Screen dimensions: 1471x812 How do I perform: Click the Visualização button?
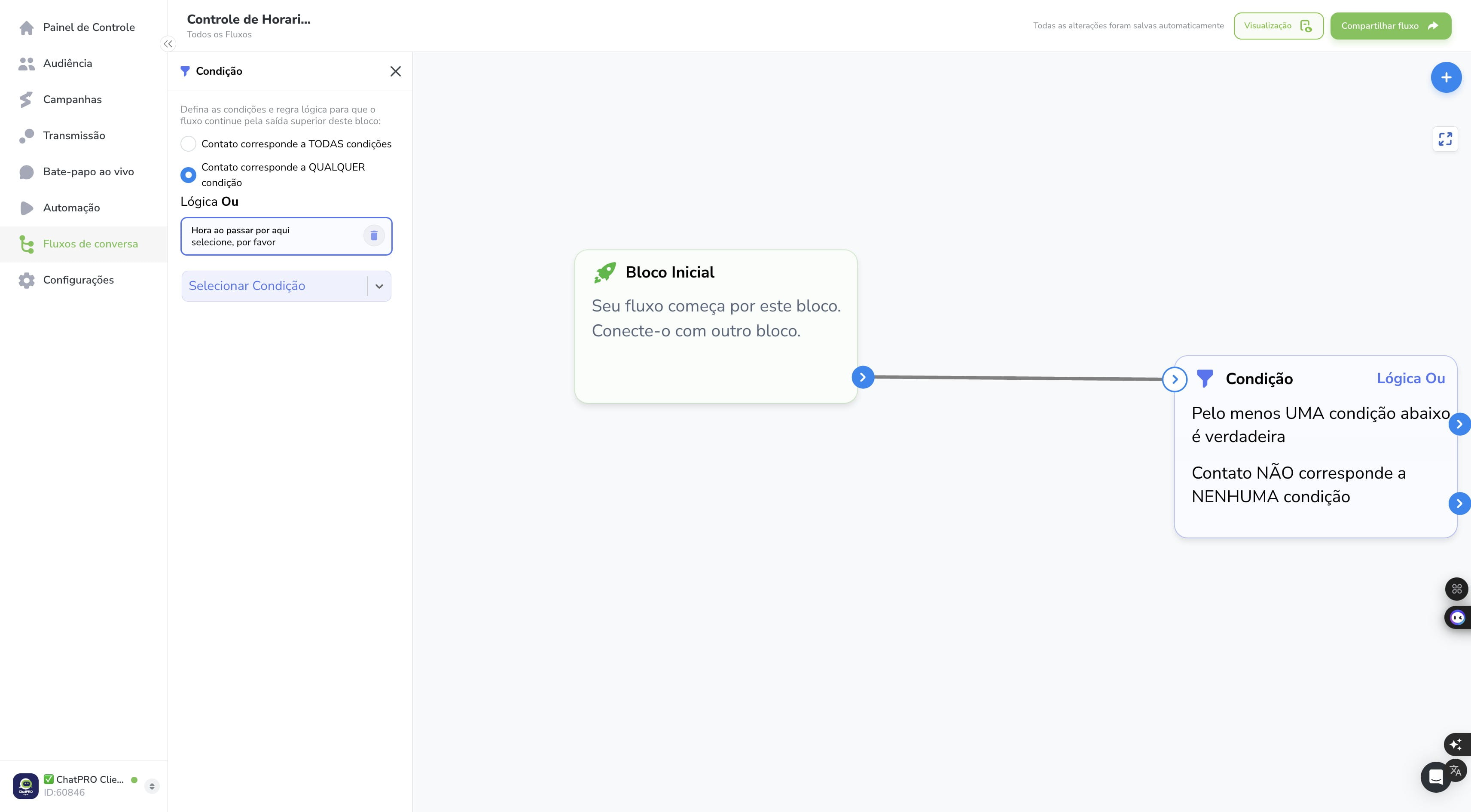(1278, 26)
